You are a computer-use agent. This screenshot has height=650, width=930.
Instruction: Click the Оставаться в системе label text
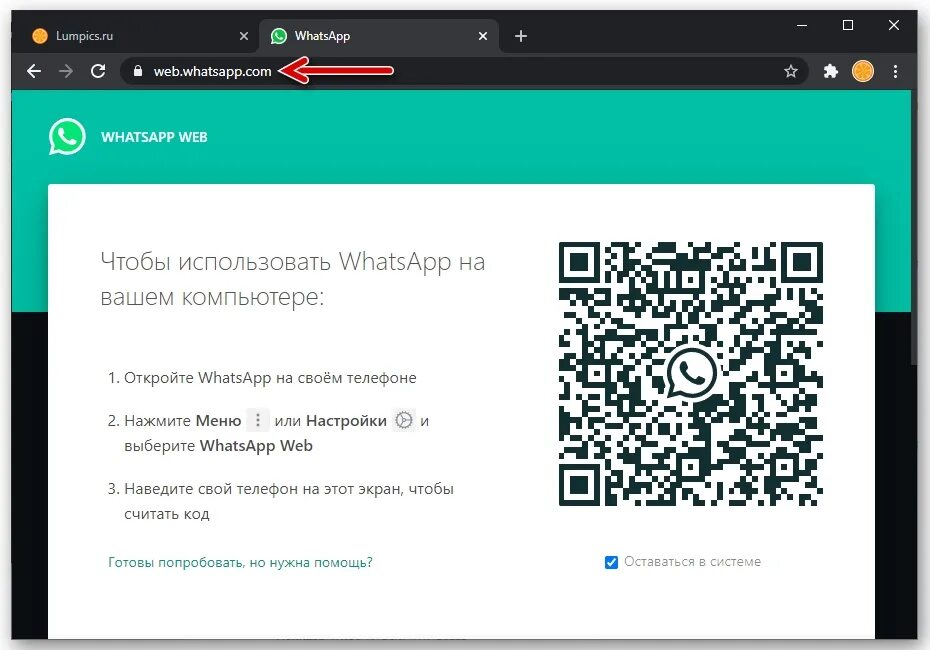coord(692,562)
